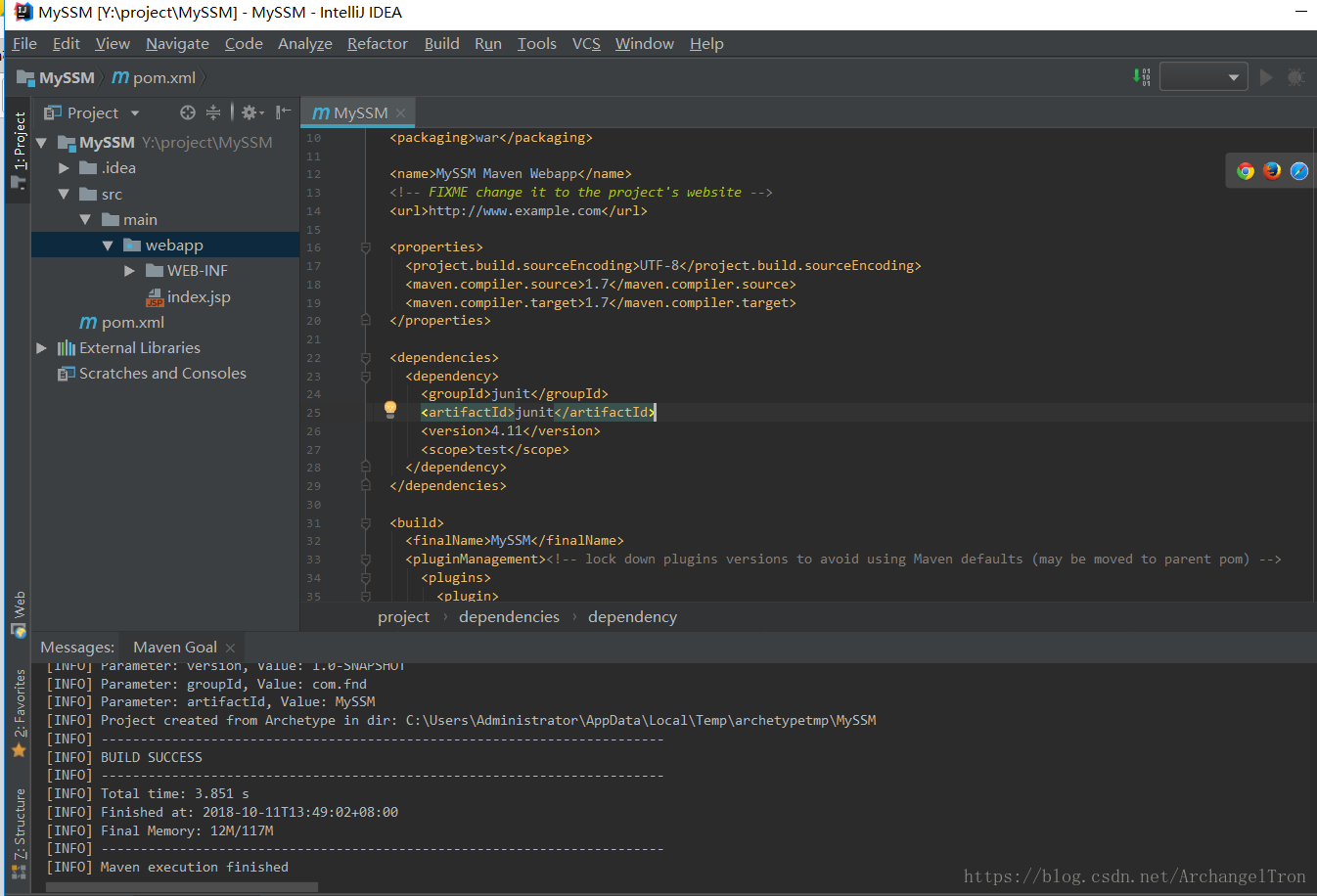Viewport: 1317px width, 896px height.
Task: Open the 2: Favorites tool window tab
Action: pyautogui.click(x=19, y=713)
